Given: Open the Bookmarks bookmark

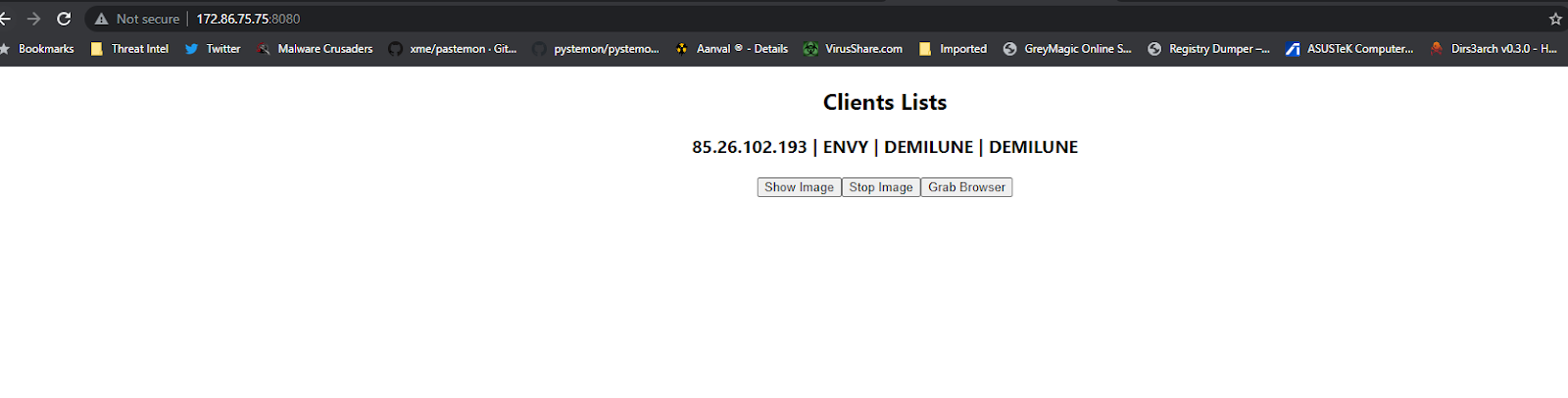Looking at the screenshot, I should (37, 48).
